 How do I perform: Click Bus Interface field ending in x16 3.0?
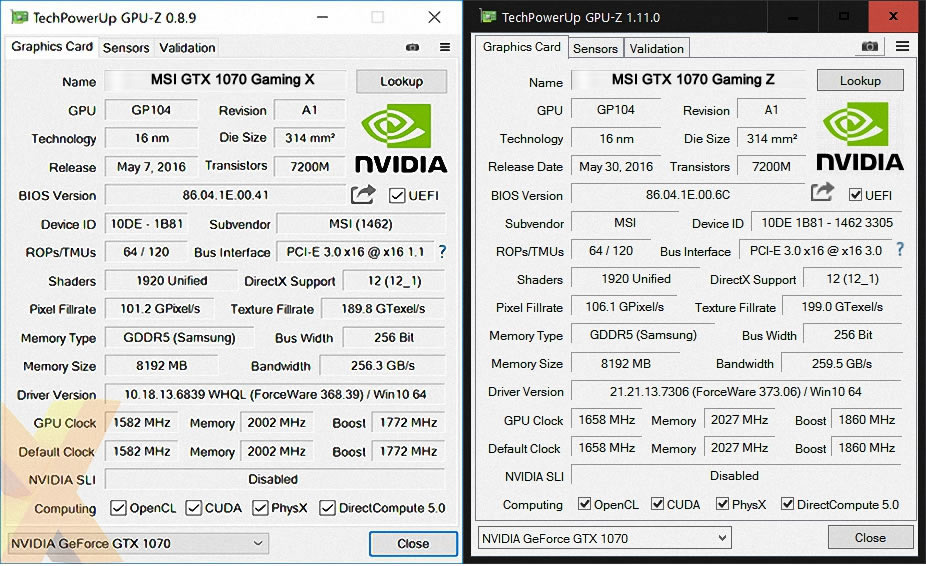coord(816,251)
